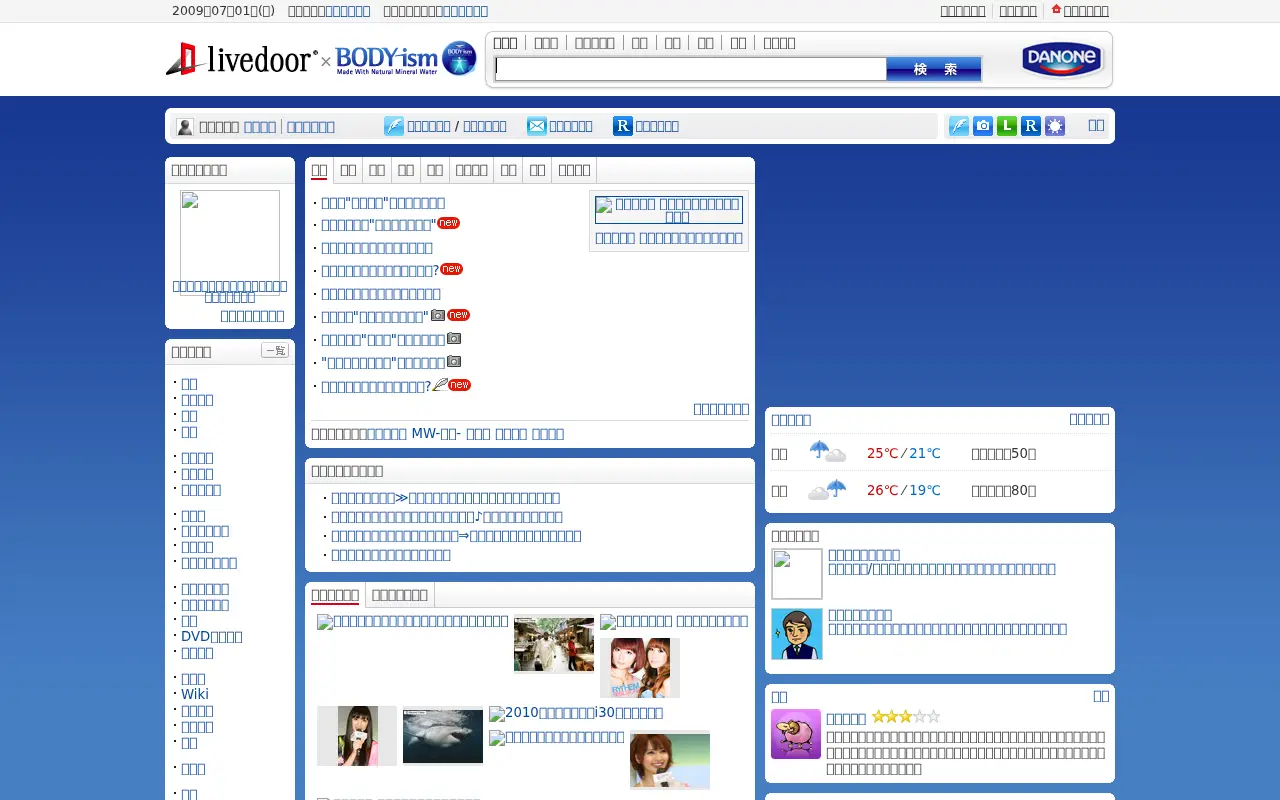Open the purple sun shortcut icon
This screenshot has height=800, width=1280.
(x=1055, y=126)
